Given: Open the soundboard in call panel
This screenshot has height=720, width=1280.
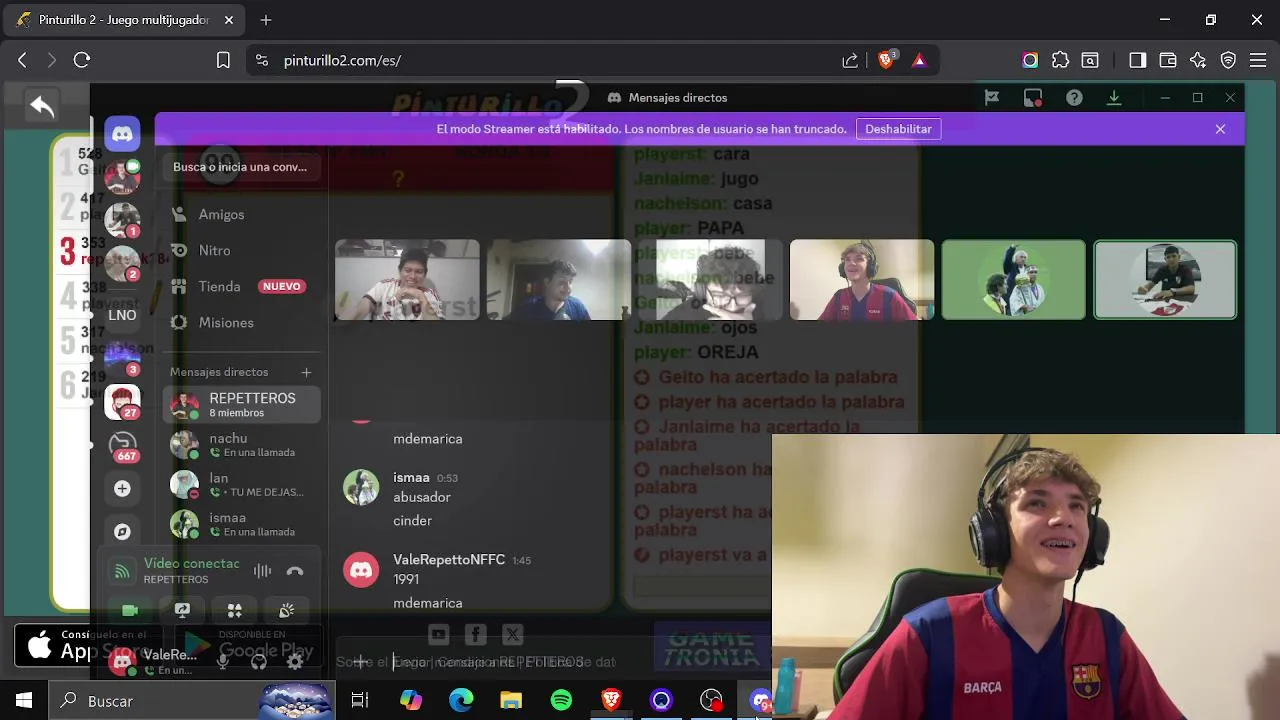Looking at the screenshot, I should pyautogui.click(x=286, y=610).
